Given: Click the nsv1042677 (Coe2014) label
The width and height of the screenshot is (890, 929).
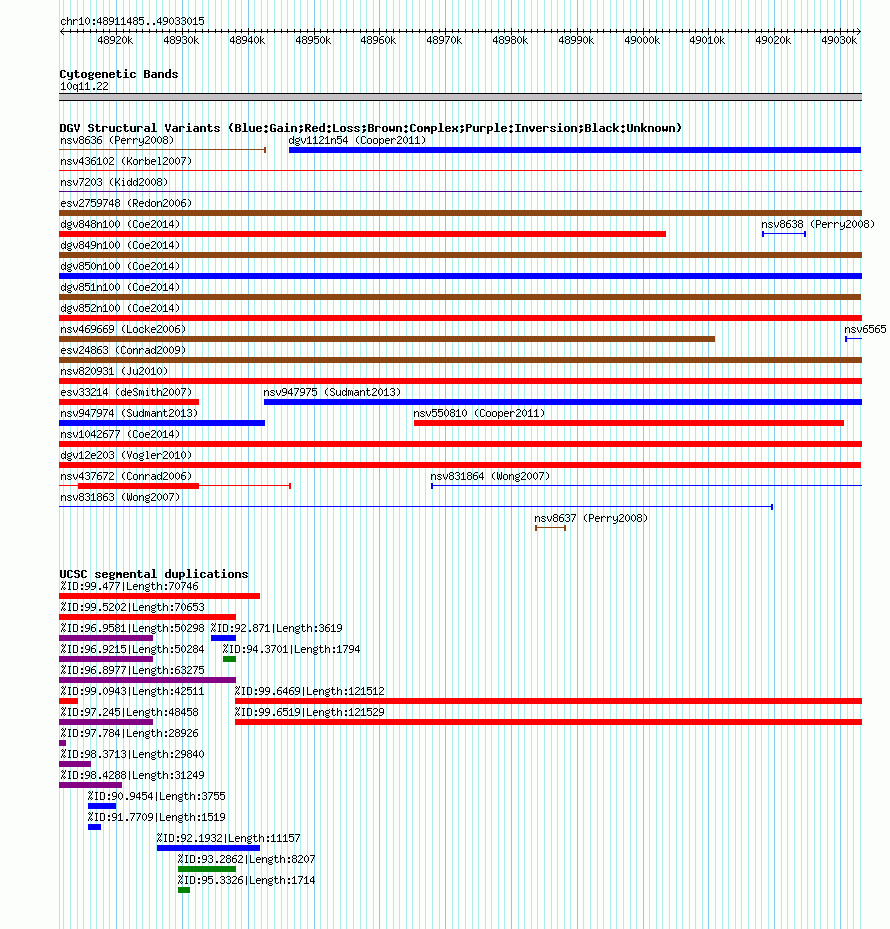Looking at the screenshot, I should click(x=120, y=435).
